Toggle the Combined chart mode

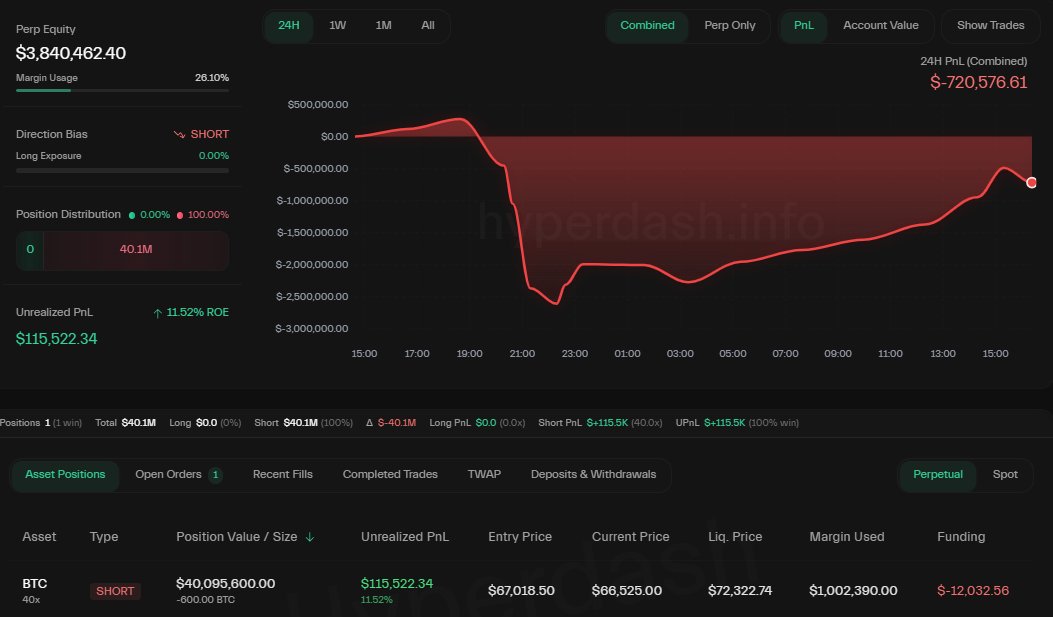(647, 26)
